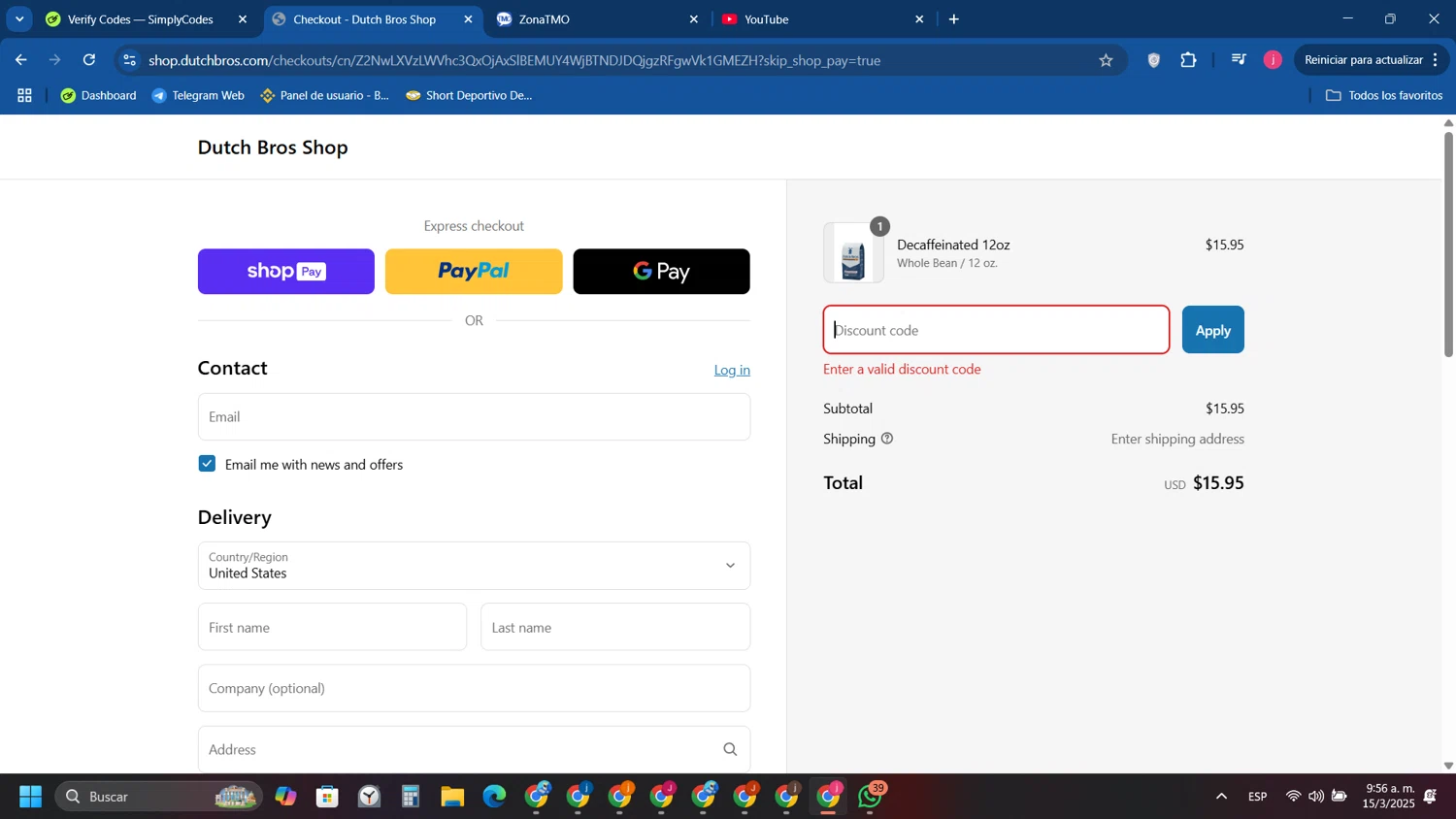Click the Log in link
This screenshot has height=819, width=1456.
tap(732, 370)
